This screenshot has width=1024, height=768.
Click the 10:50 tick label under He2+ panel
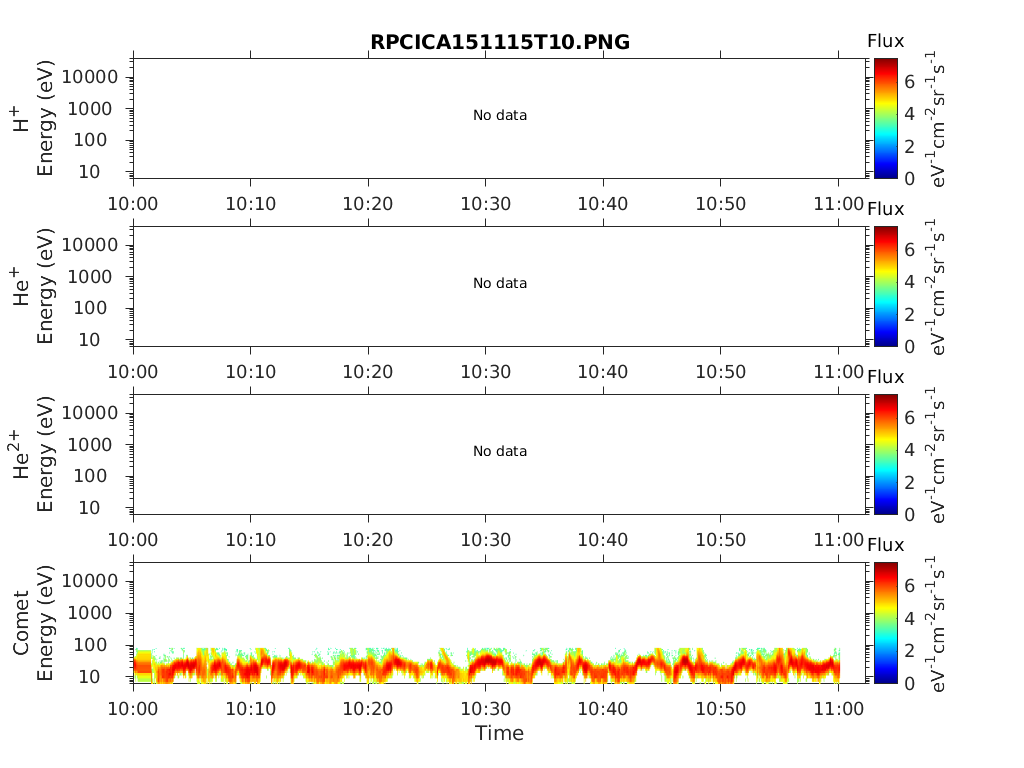pos(720,540)
